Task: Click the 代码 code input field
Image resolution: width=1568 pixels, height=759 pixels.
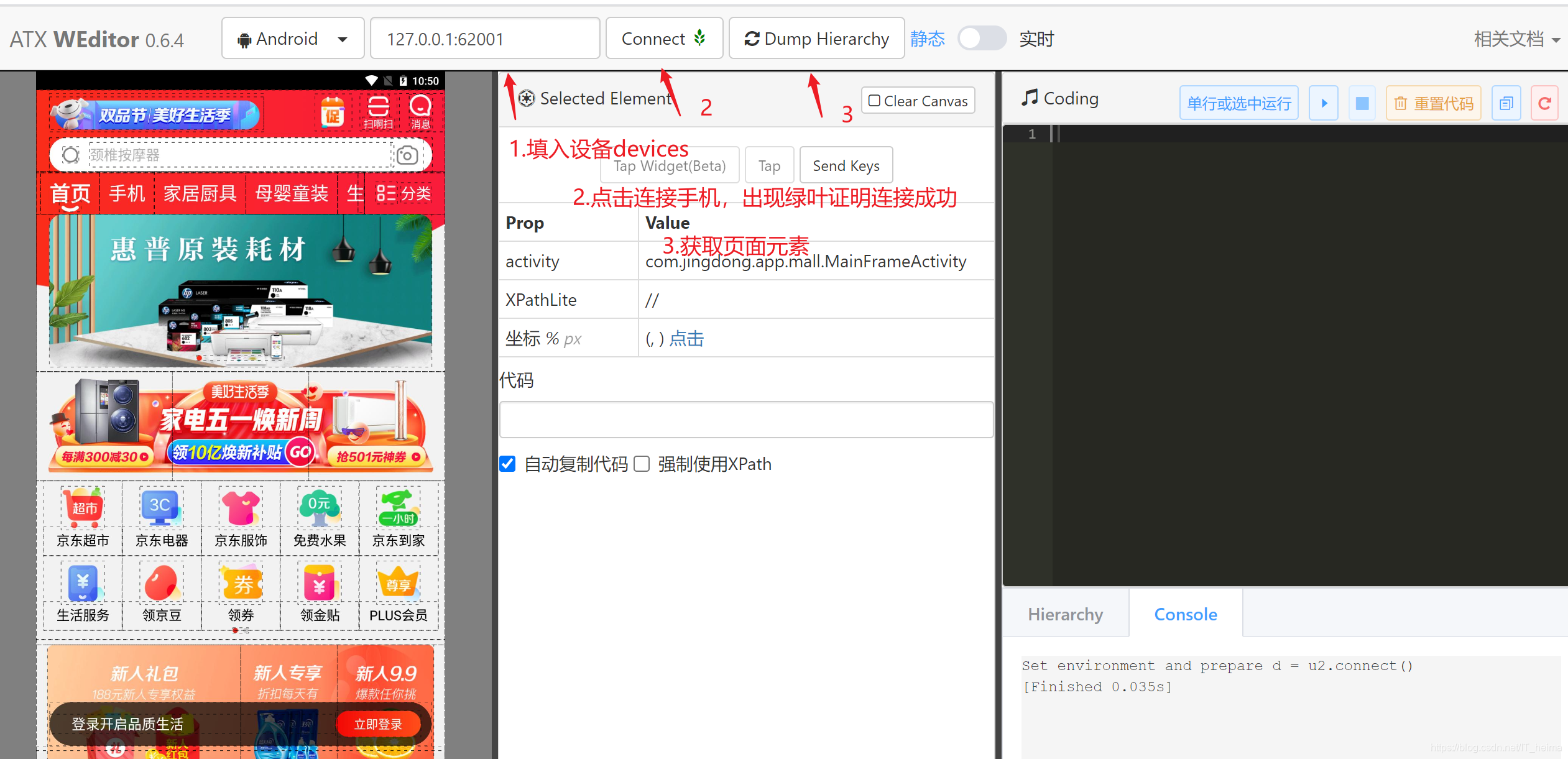Action: click(746, 420)
